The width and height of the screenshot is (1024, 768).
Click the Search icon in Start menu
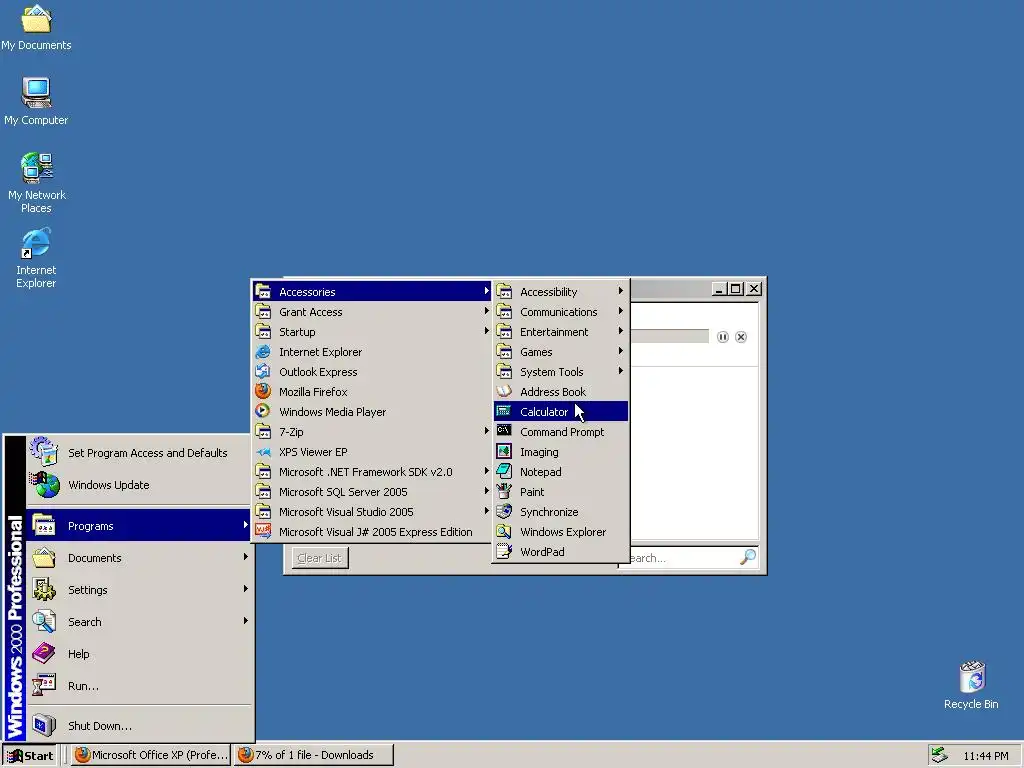coord(44,621)
